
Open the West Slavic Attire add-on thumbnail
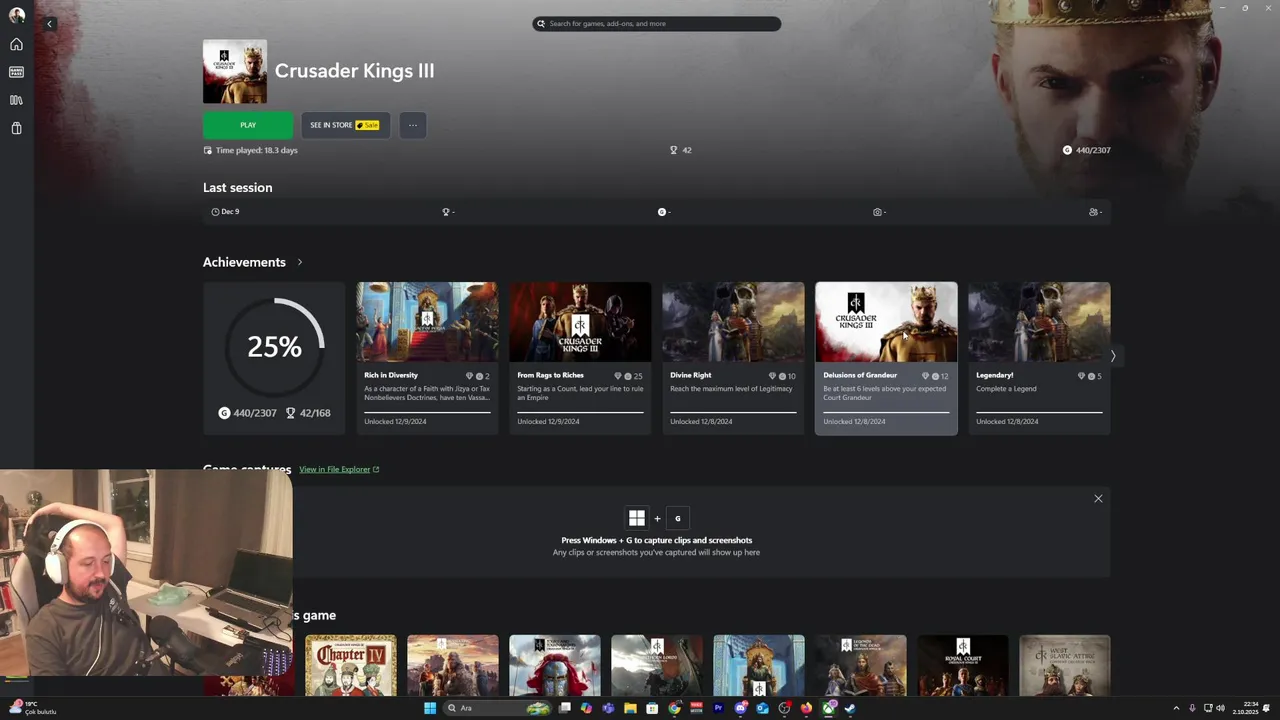tap(1064, 665)
